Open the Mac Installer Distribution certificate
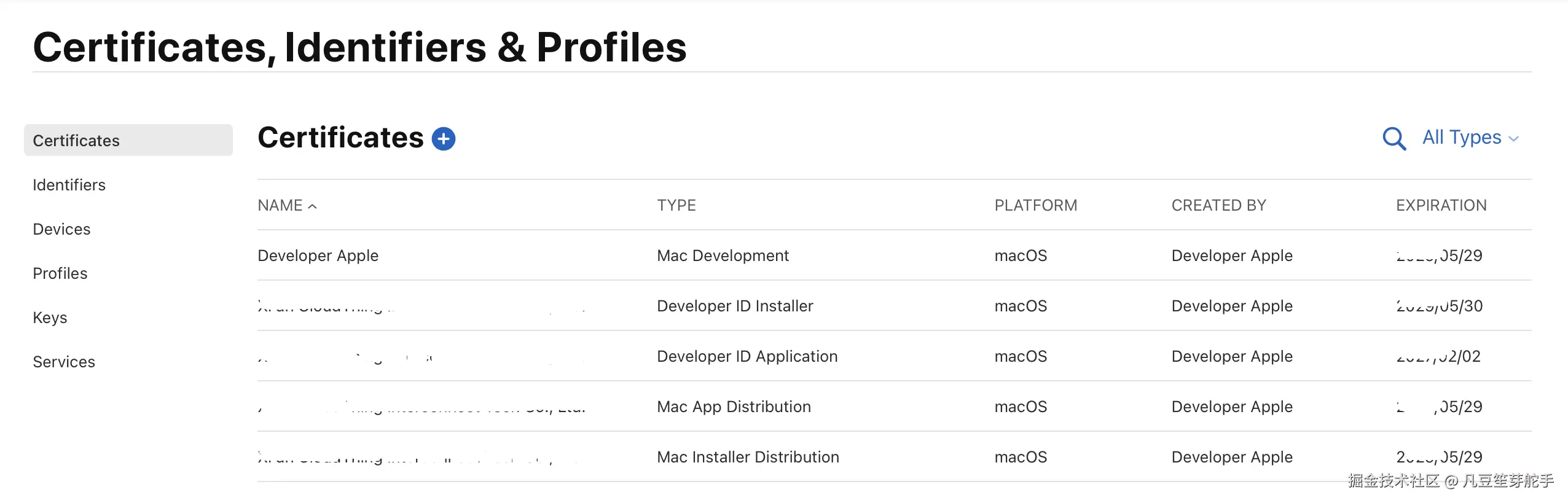The height and width of the screenshot is (503, 1568). coord(748,457)
